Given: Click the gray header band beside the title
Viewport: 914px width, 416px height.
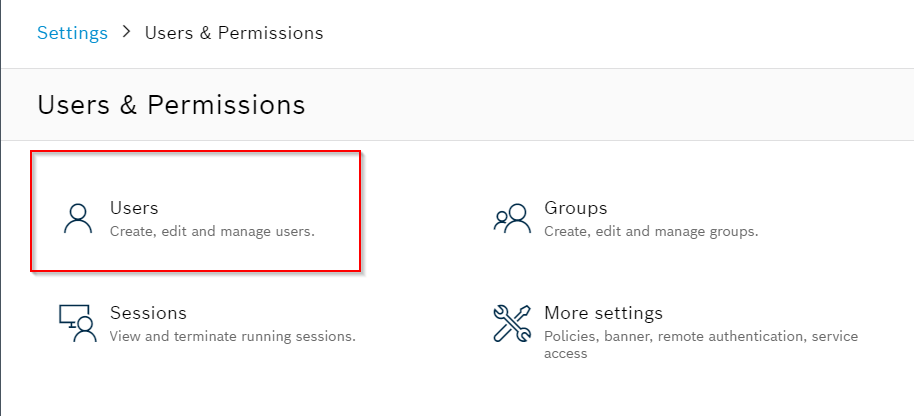Looking at the screenshot, I should 606,105.
